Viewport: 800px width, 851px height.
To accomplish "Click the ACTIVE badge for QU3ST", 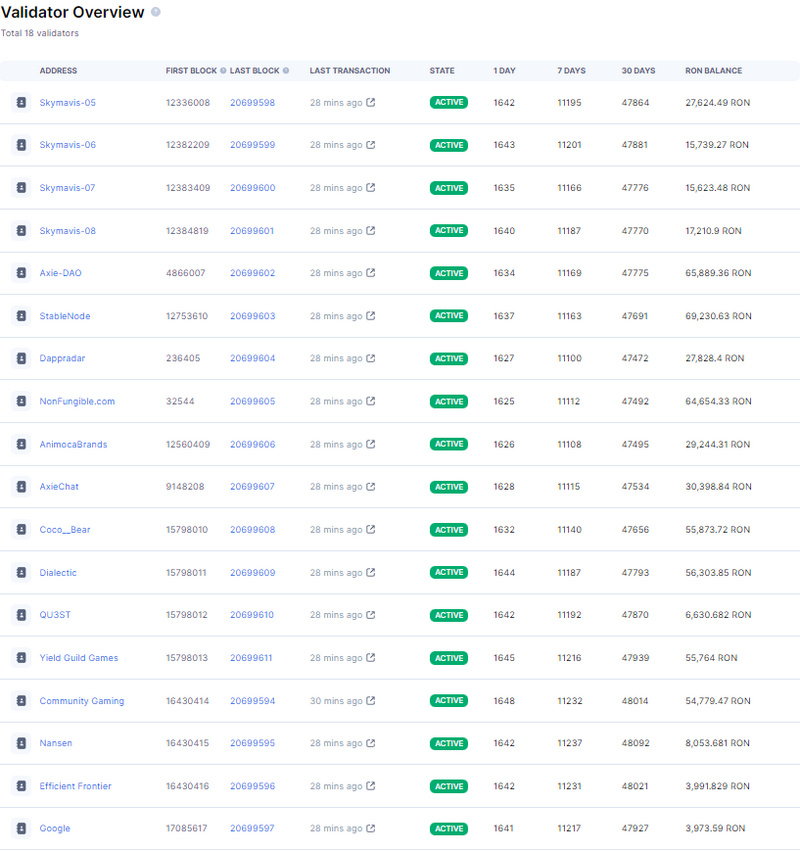I will click(x=449, y=615).
